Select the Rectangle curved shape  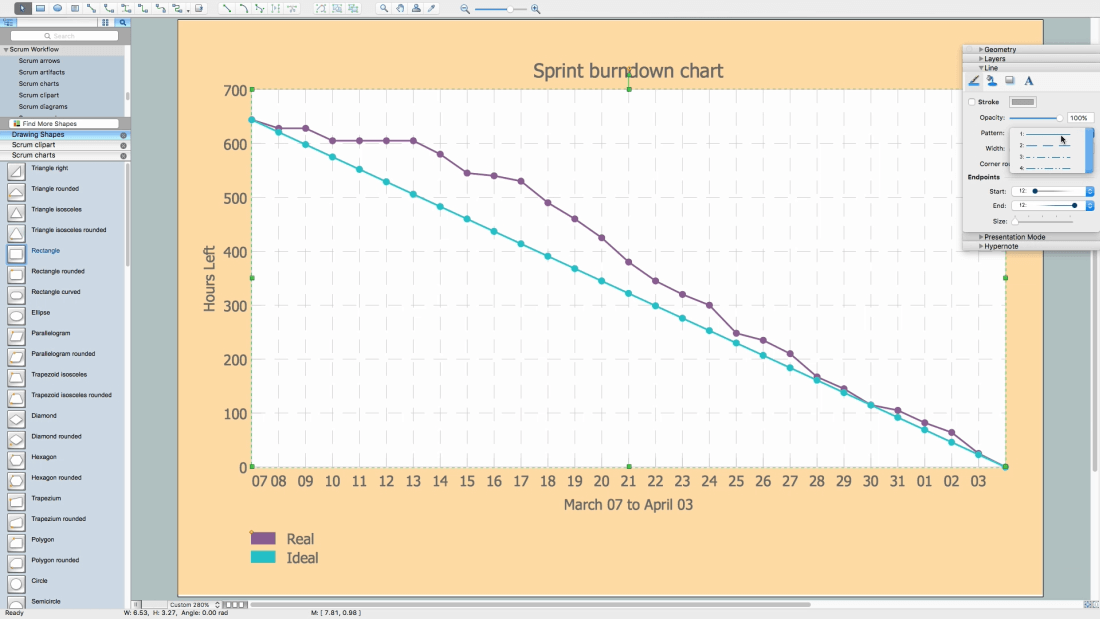click(55, 292)
